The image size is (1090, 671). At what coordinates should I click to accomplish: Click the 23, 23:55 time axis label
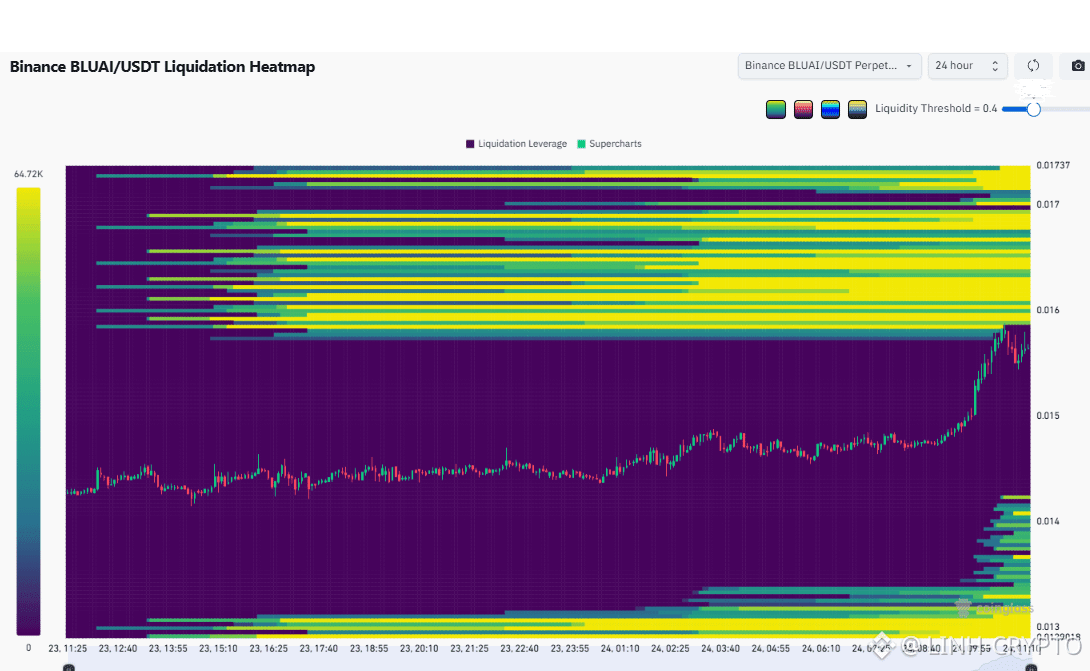[569, 648]
